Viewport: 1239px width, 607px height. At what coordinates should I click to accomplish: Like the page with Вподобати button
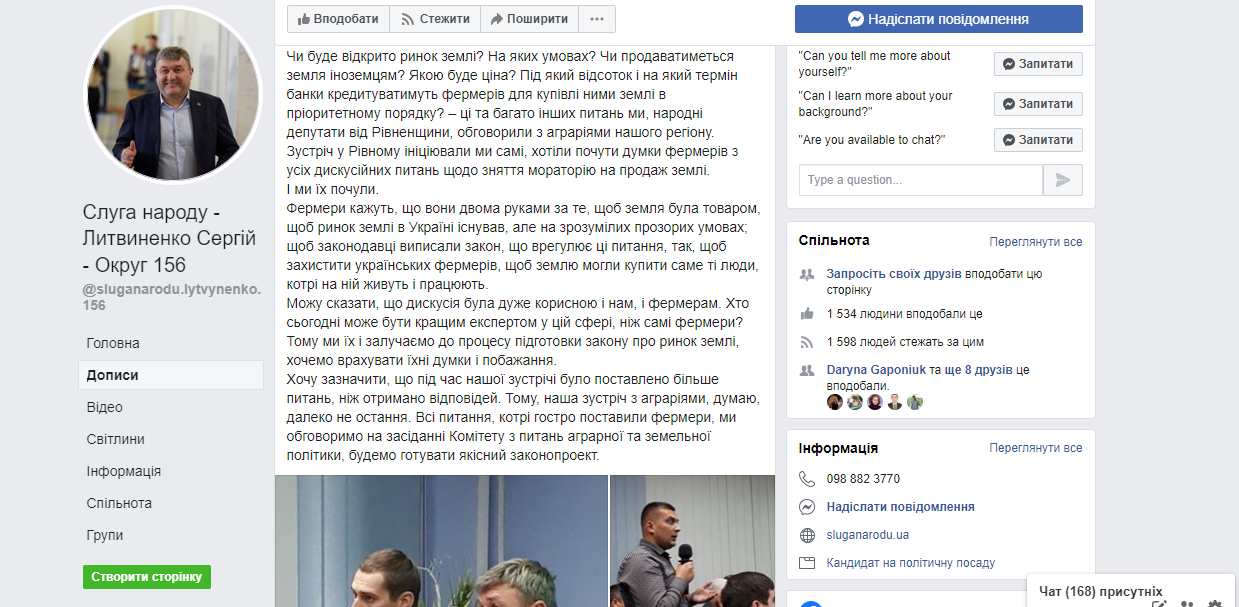(x=338, y=19)
